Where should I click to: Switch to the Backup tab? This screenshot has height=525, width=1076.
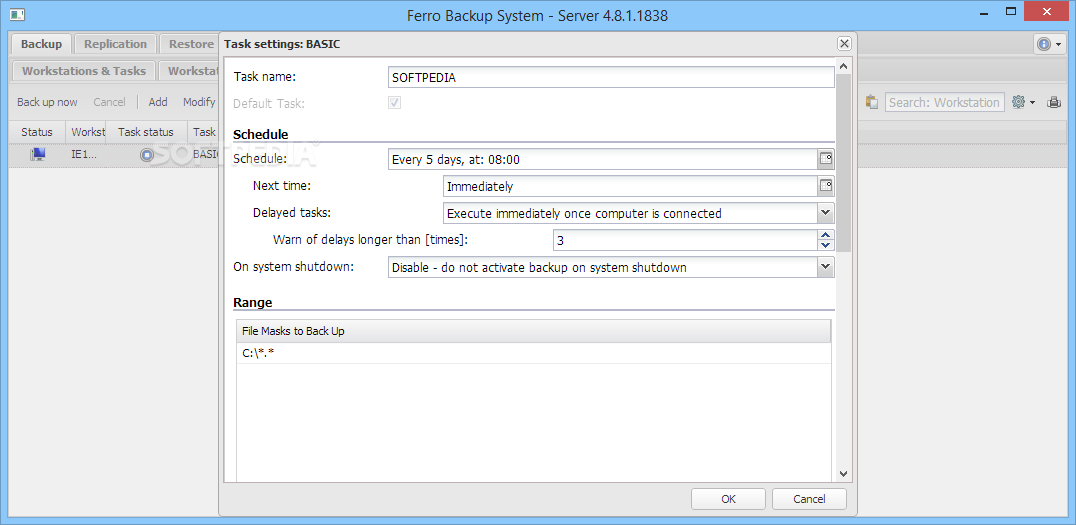coord(41,44)
